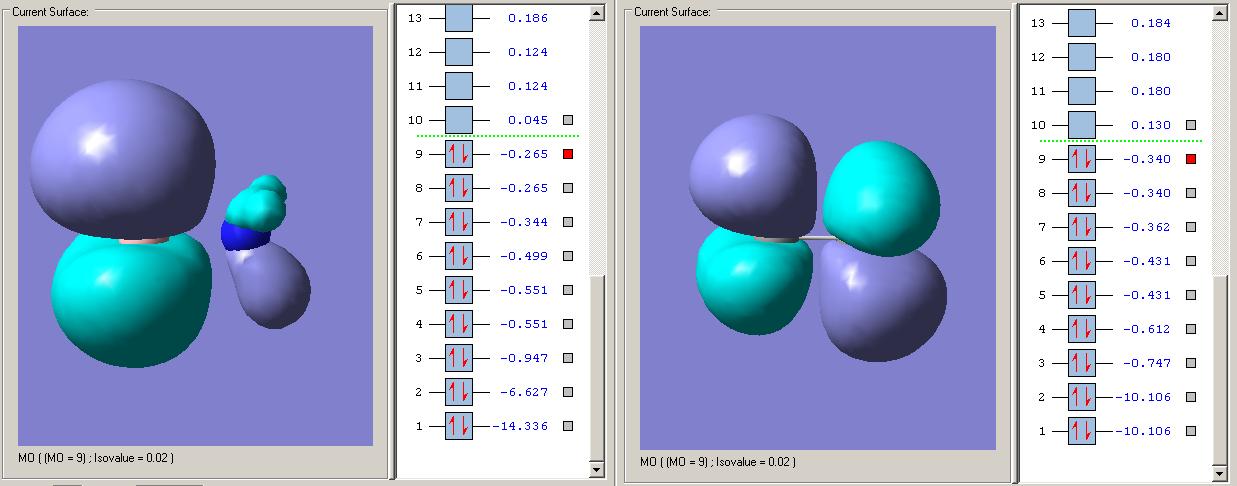Select orbital 3 box with energy -0.947
This screenshot has height=486, width=1237.
(x=458, y=358)
